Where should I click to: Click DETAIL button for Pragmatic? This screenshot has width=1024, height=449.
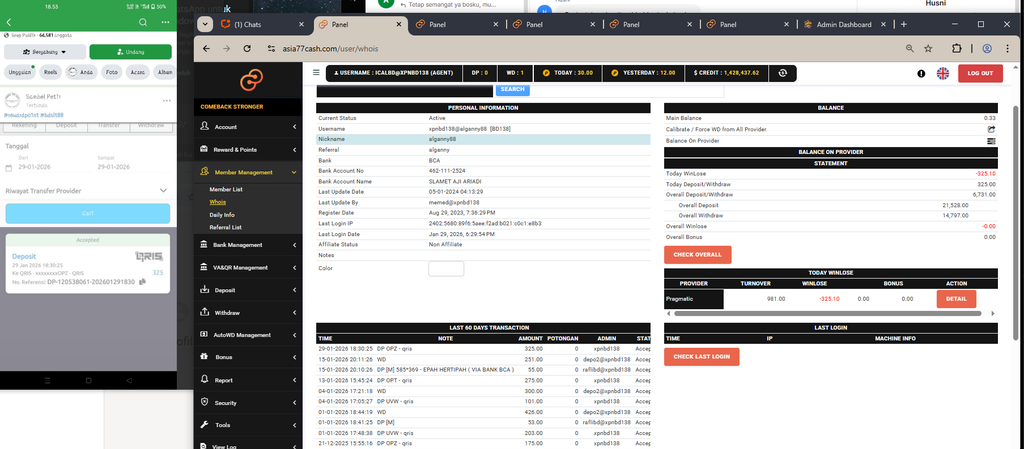coord(956,299)
